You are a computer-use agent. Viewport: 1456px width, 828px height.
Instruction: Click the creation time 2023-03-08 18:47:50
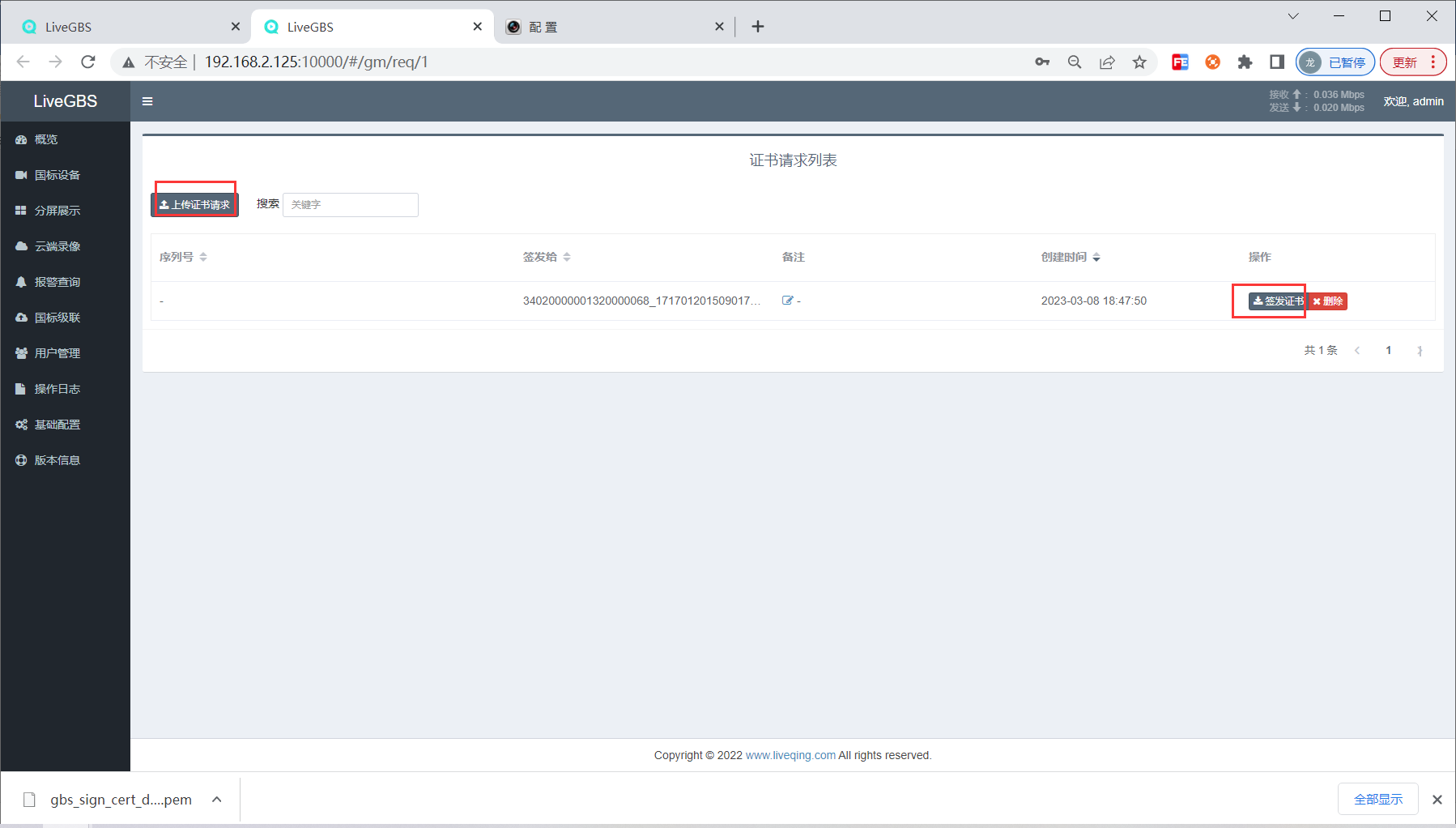(x=1094, y=301)
